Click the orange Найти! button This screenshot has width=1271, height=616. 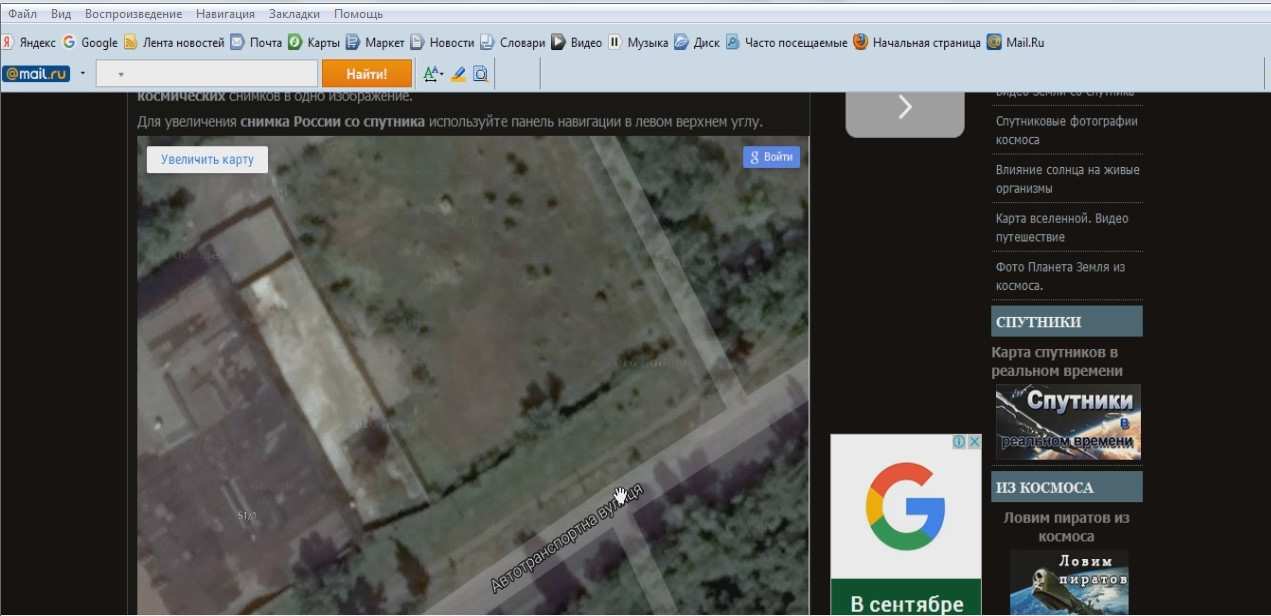[x=367, y=74]
